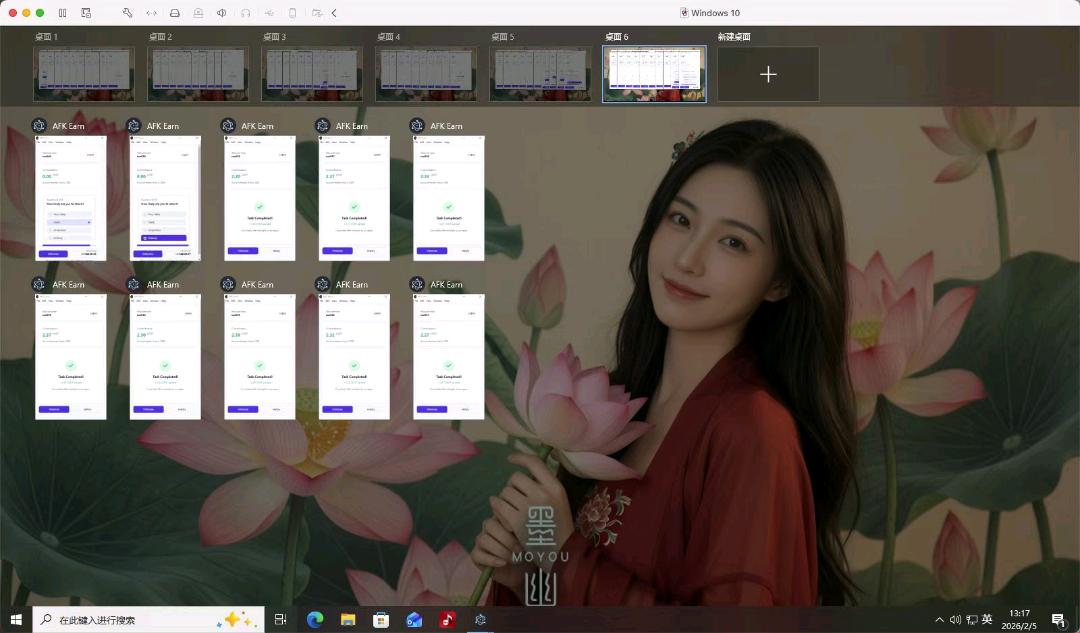1080x633 pixels.
Task: Open the VM wrench settings icon
Action: [127, 13]
